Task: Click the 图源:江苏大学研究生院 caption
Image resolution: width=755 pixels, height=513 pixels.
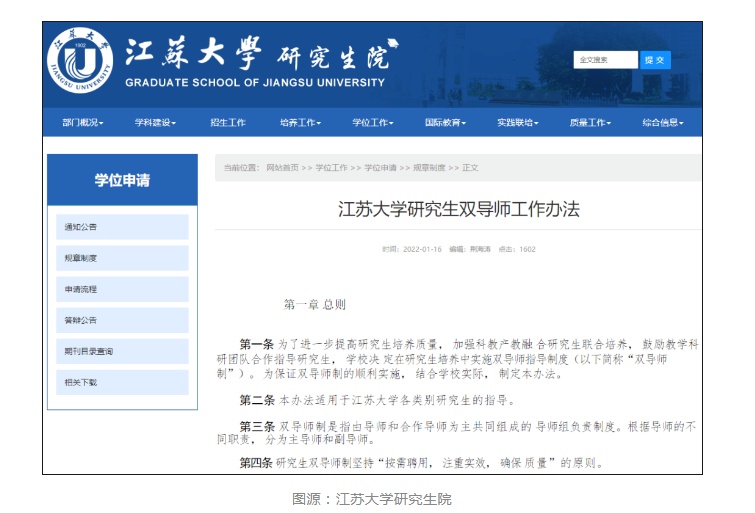Action: tap(372, 499)
